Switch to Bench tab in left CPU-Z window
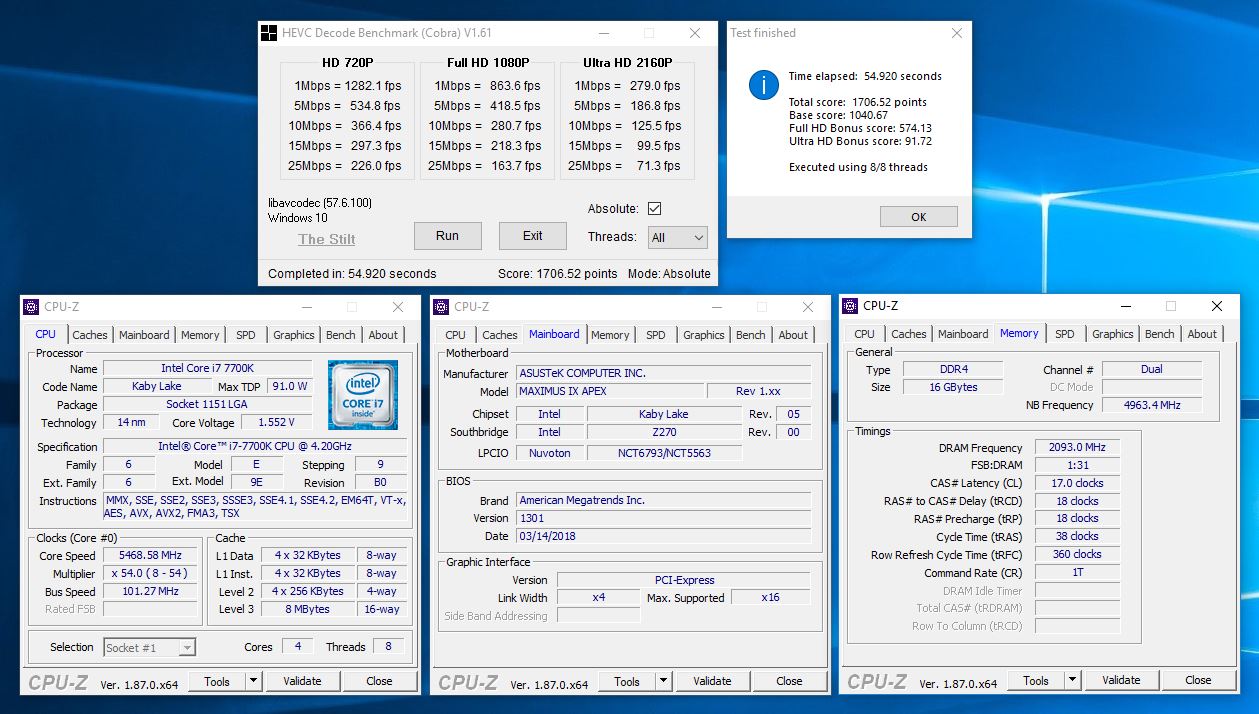 (x=341, y=335)
